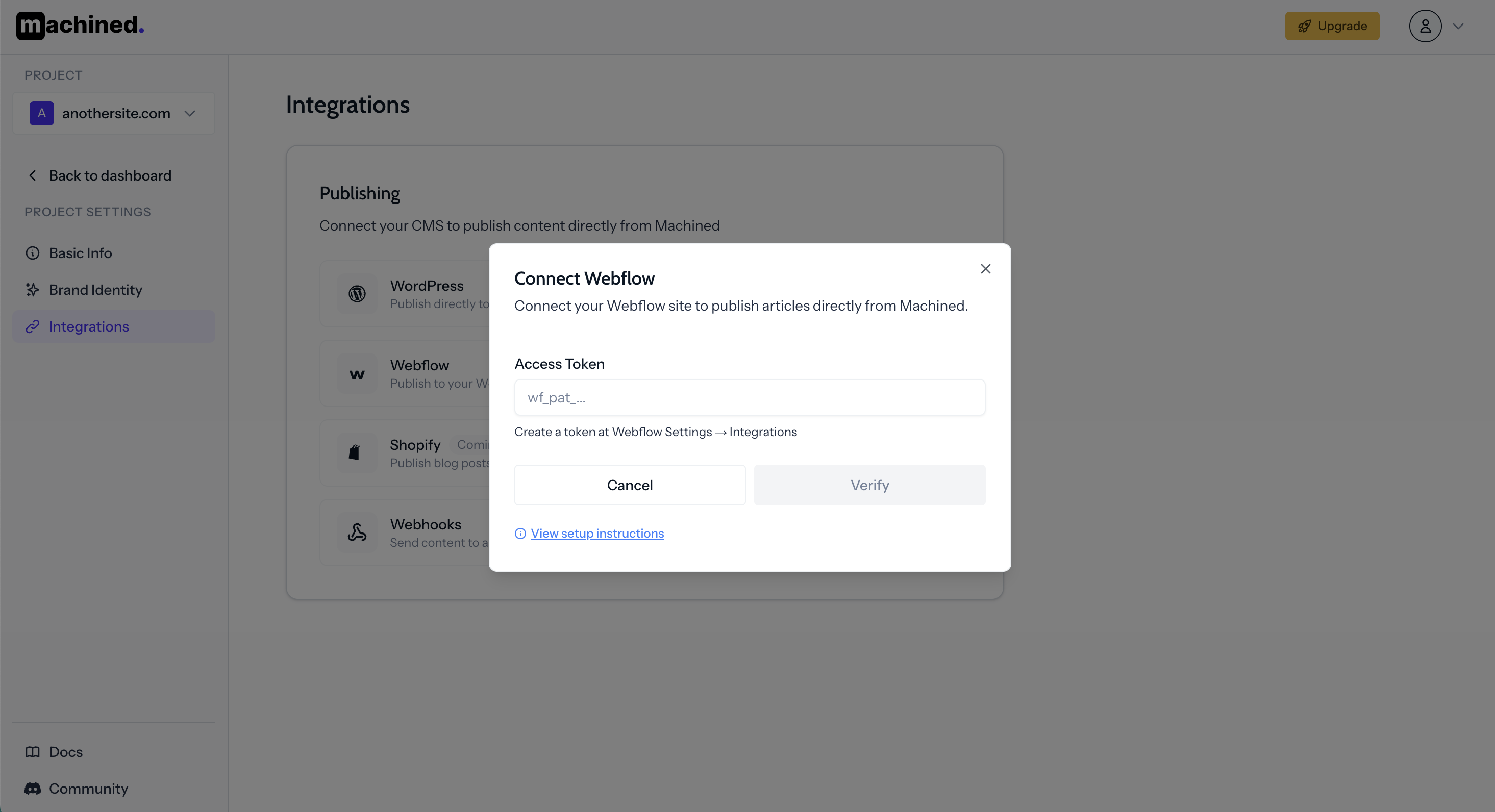Open the anothersite.com project dropdown
Viewport: 1495px width, 812px height.
(114, 113)
